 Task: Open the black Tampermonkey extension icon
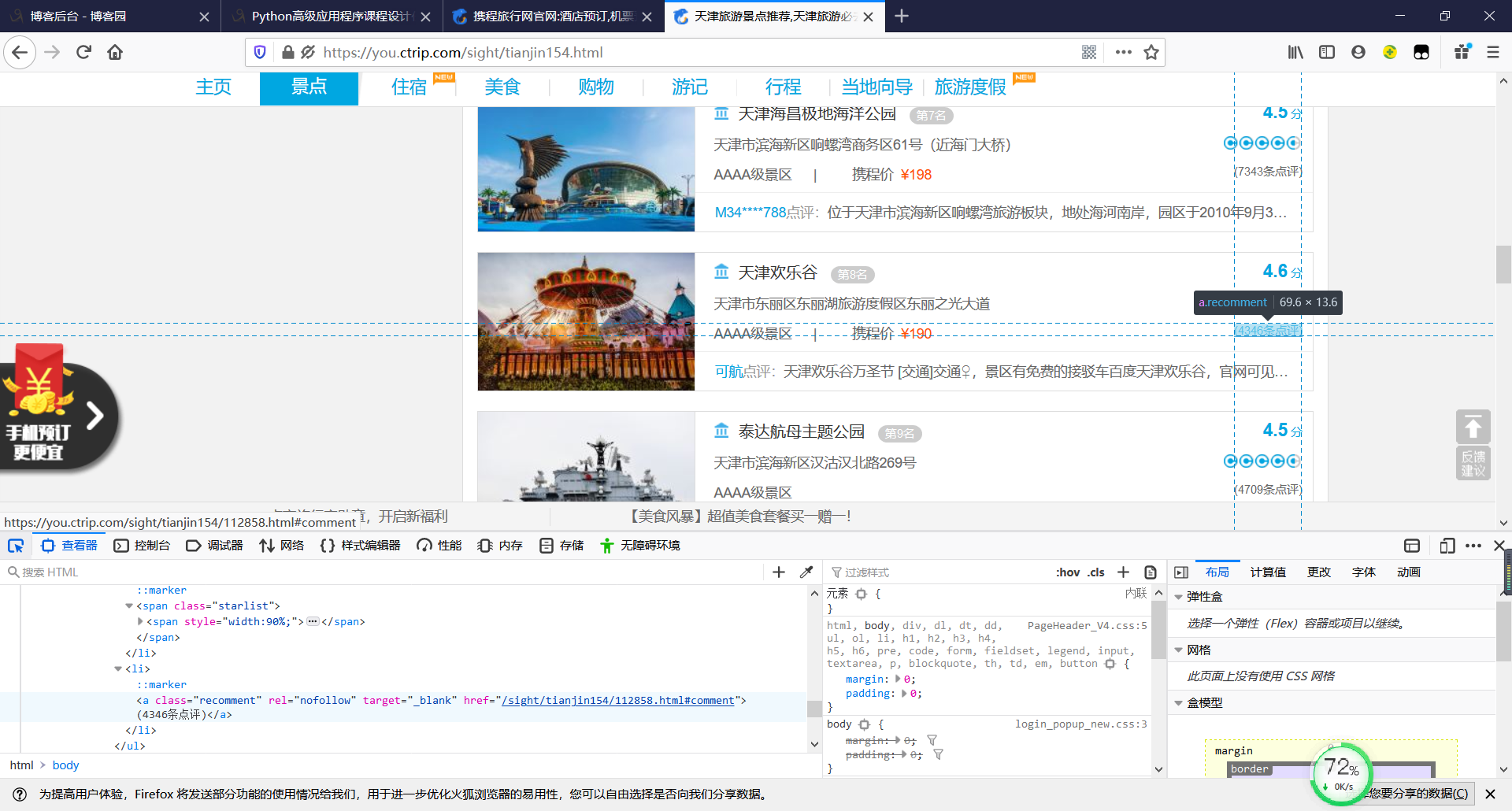click(x=1421, y=53)
